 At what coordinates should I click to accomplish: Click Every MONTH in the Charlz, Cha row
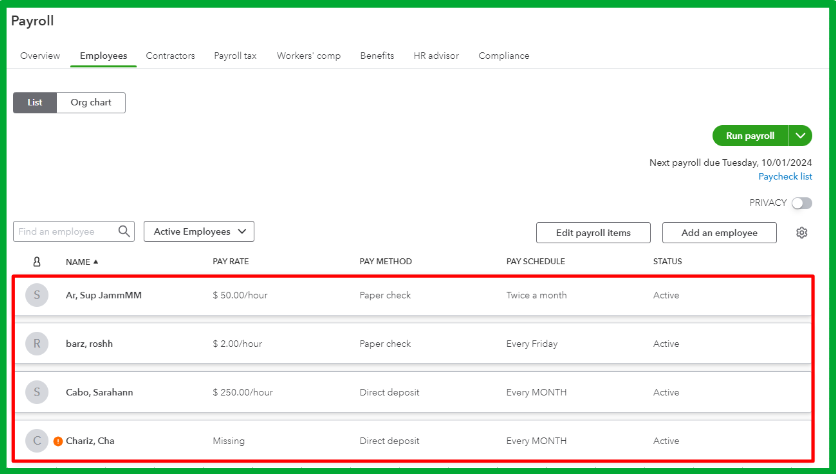point(536,440)
